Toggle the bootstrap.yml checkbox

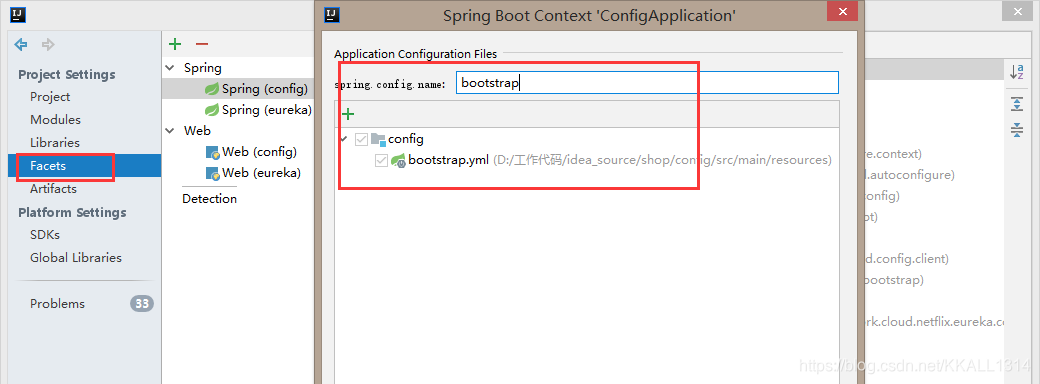[381, 160]
